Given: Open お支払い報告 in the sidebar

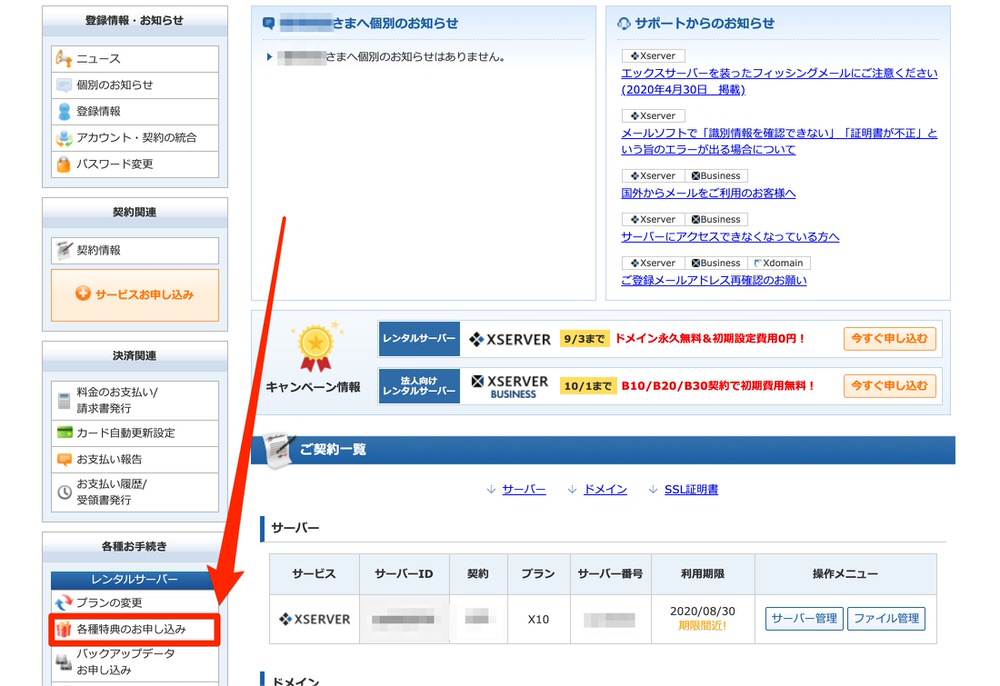Looking at the screenshot, I should pos(135,460).
